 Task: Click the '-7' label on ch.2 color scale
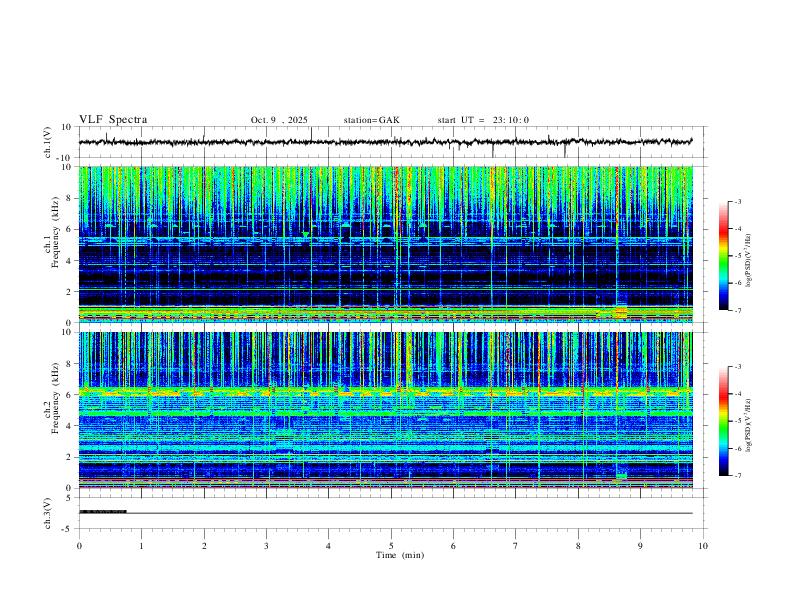(x=737, y=476)
